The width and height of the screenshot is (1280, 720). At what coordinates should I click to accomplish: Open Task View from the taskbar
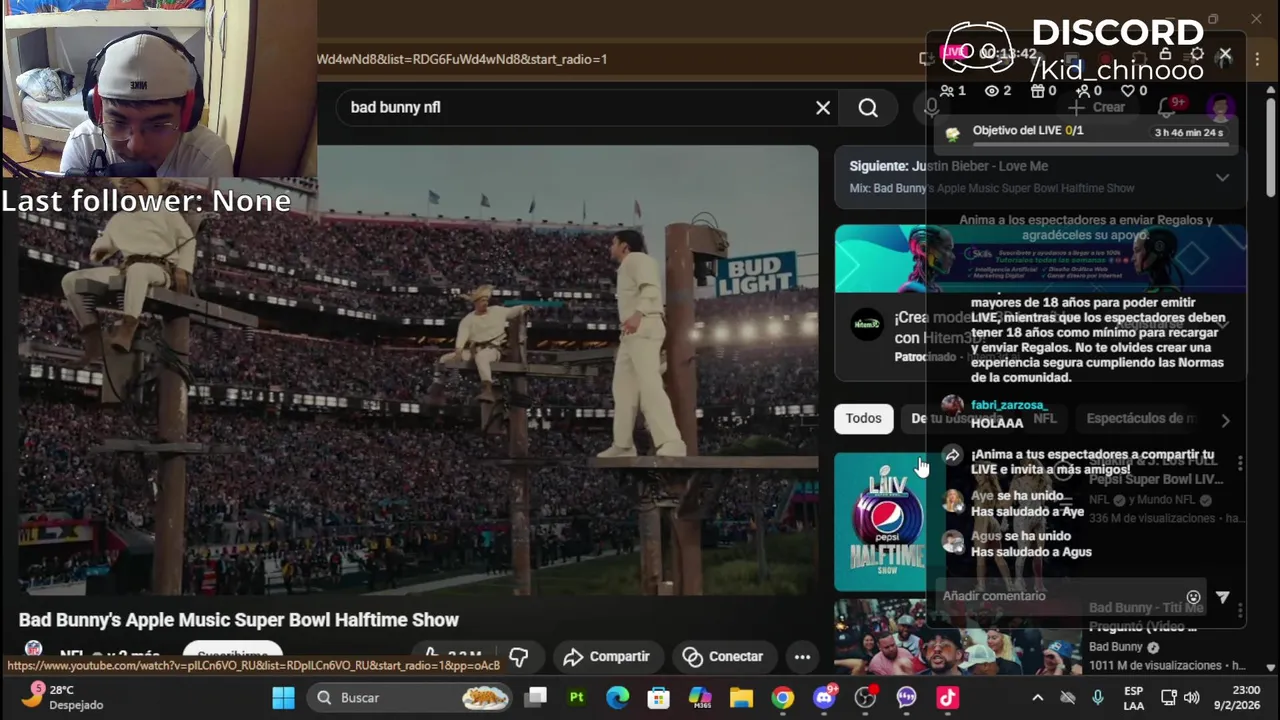[537, 698]
